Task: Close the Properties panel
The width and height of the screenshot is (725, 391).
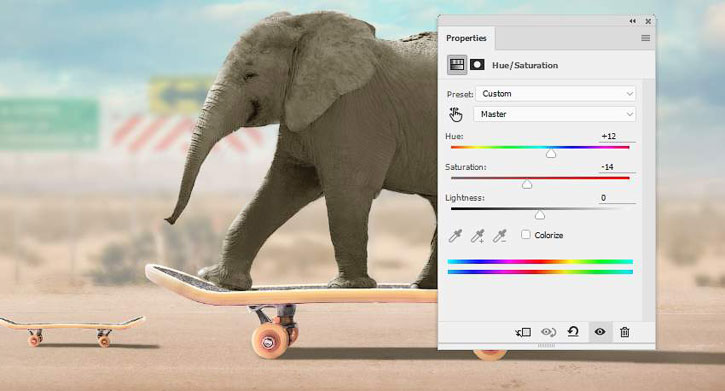Action: [x=648, y=21]
